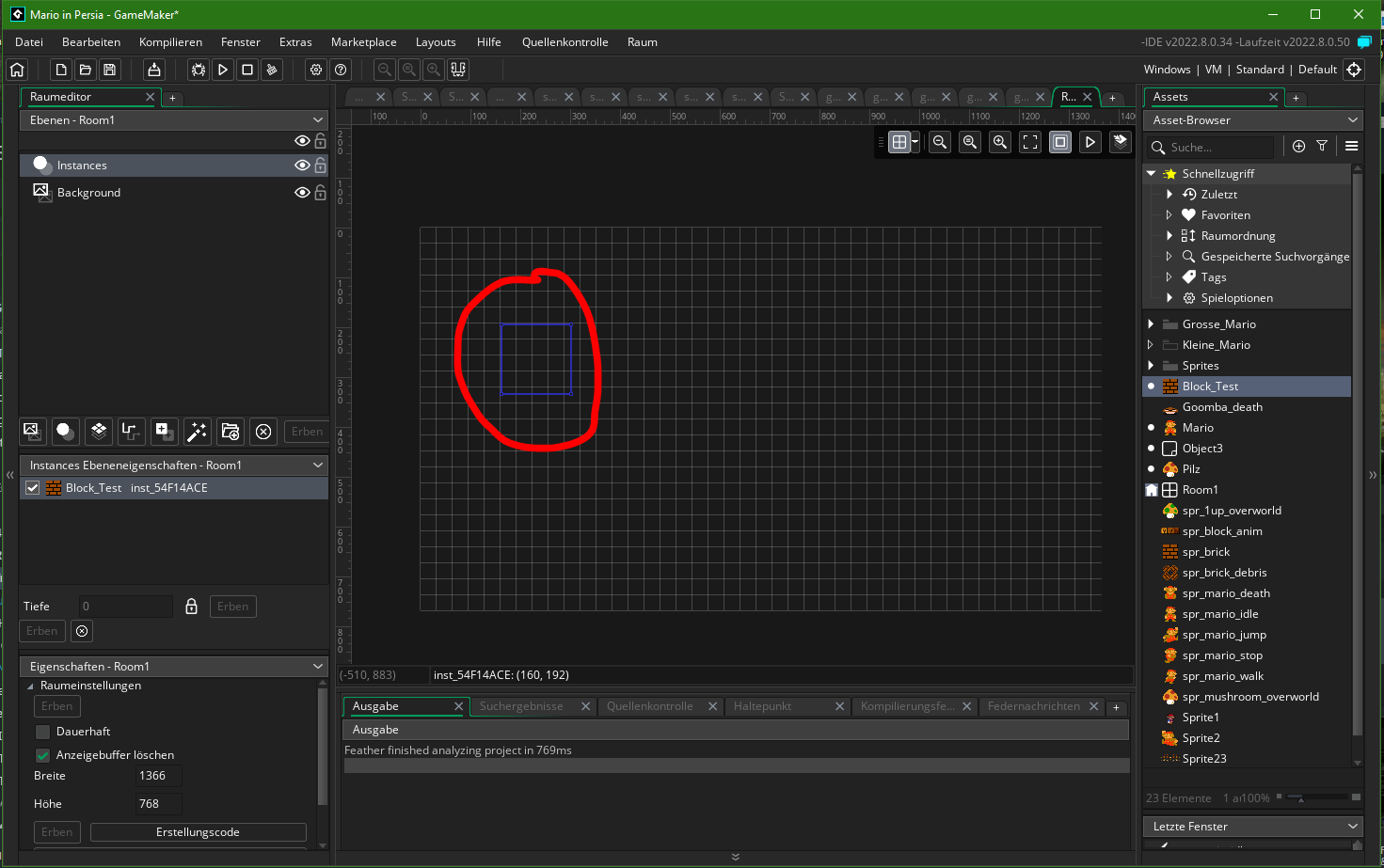Add a new tile layer in layers toolbar

[99, 431]
